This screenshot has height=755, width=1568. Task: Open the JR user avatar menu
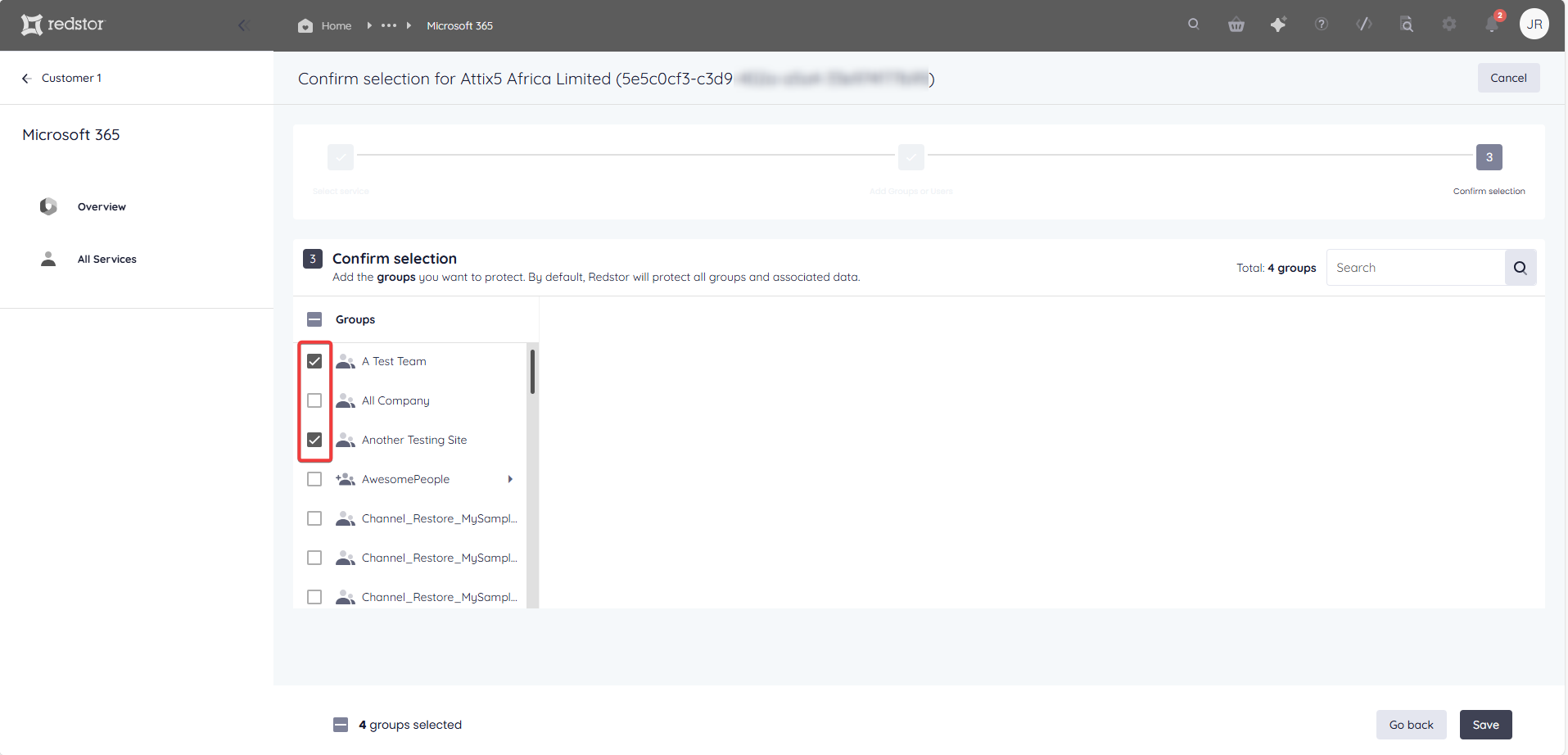1534,24
